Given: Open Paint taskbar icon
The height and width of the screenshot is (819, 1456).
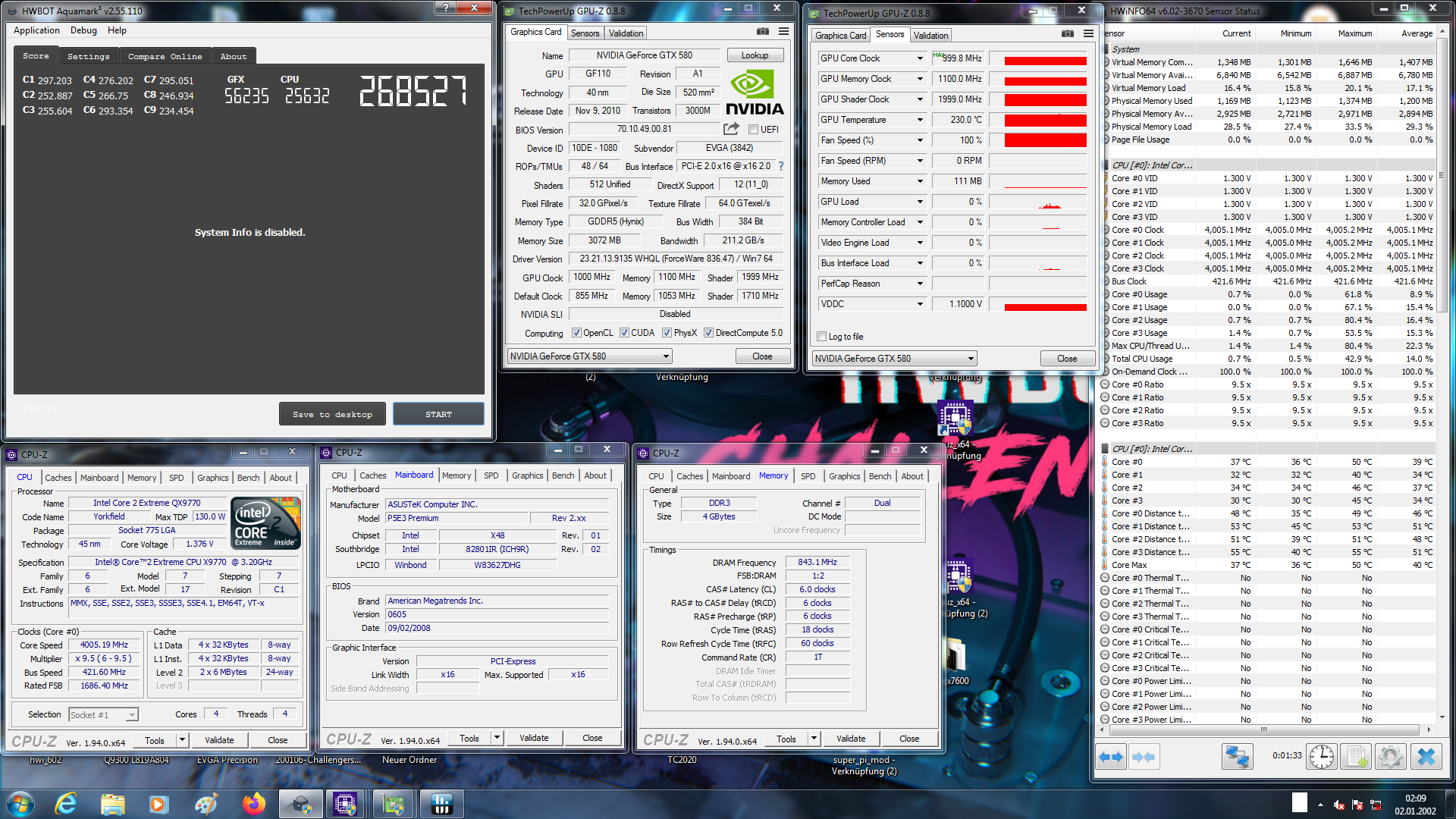Looking at the screenshot, I should coord(206,804).
